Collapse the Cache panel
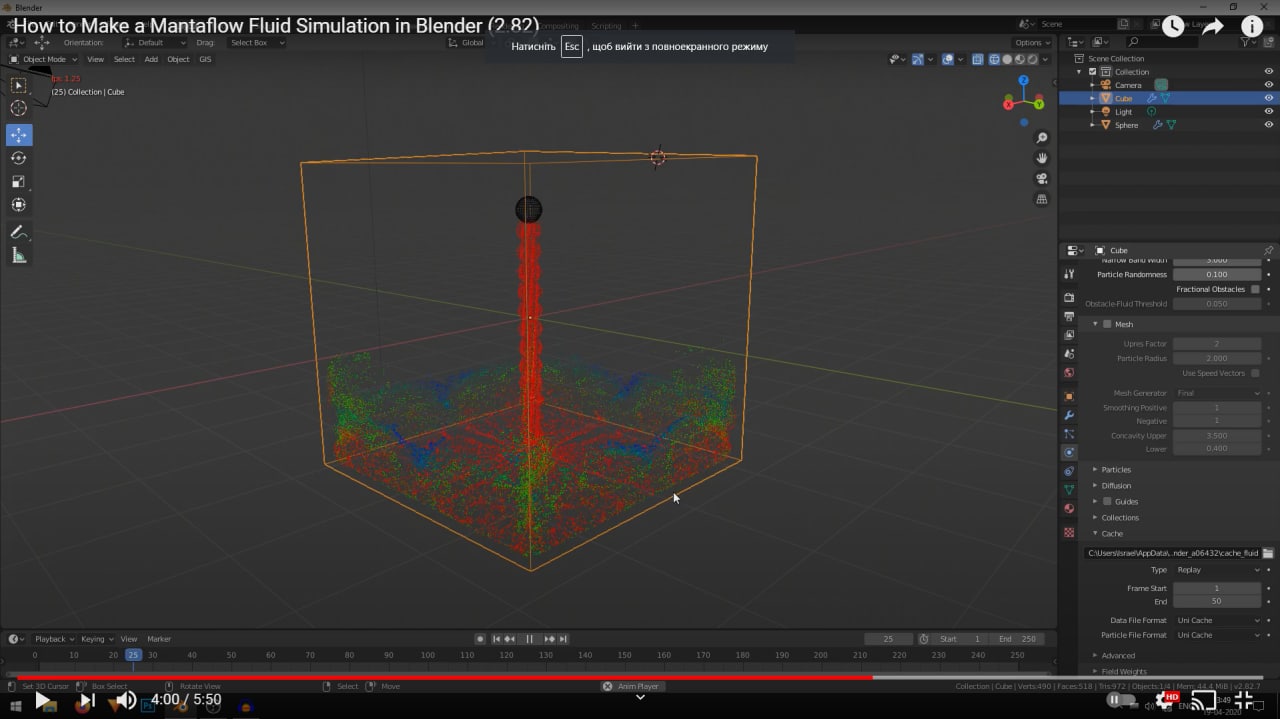This screenshot has height=719, width=1280. (x=1096, y=533)
